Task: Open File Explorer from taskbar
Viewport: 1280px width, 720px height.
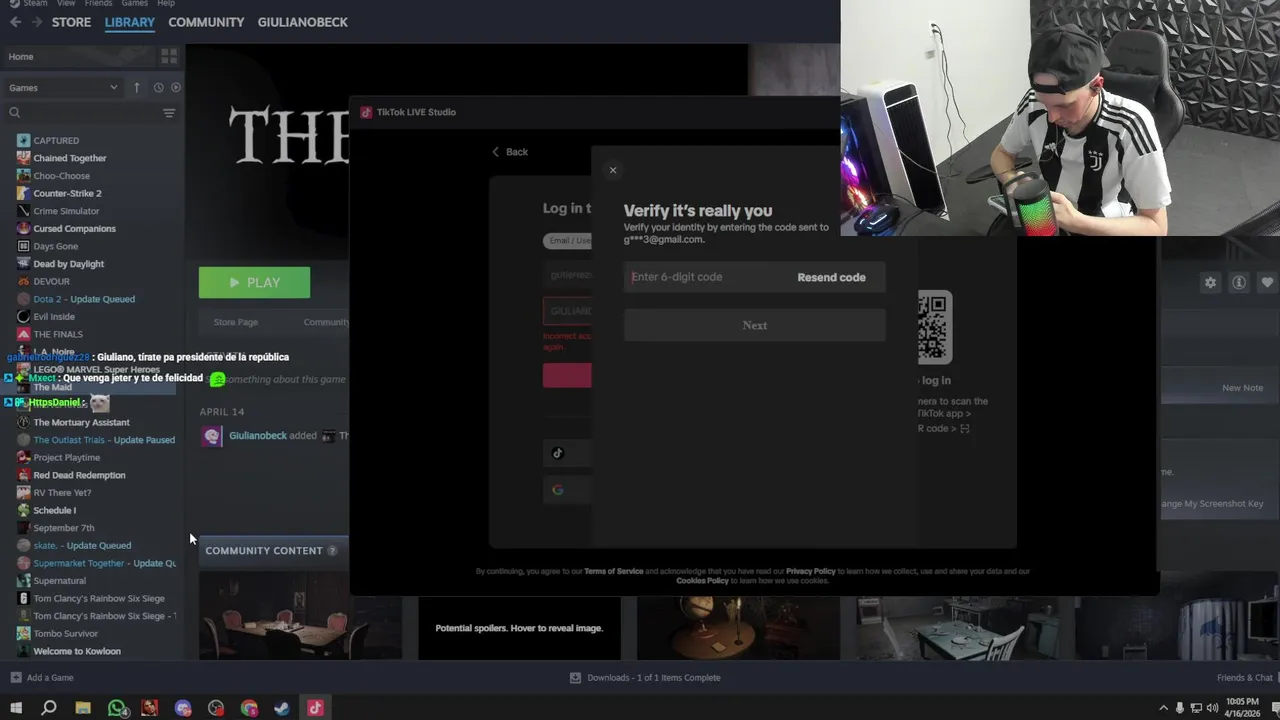Action: pyautogui.click(x=83, y=708)
